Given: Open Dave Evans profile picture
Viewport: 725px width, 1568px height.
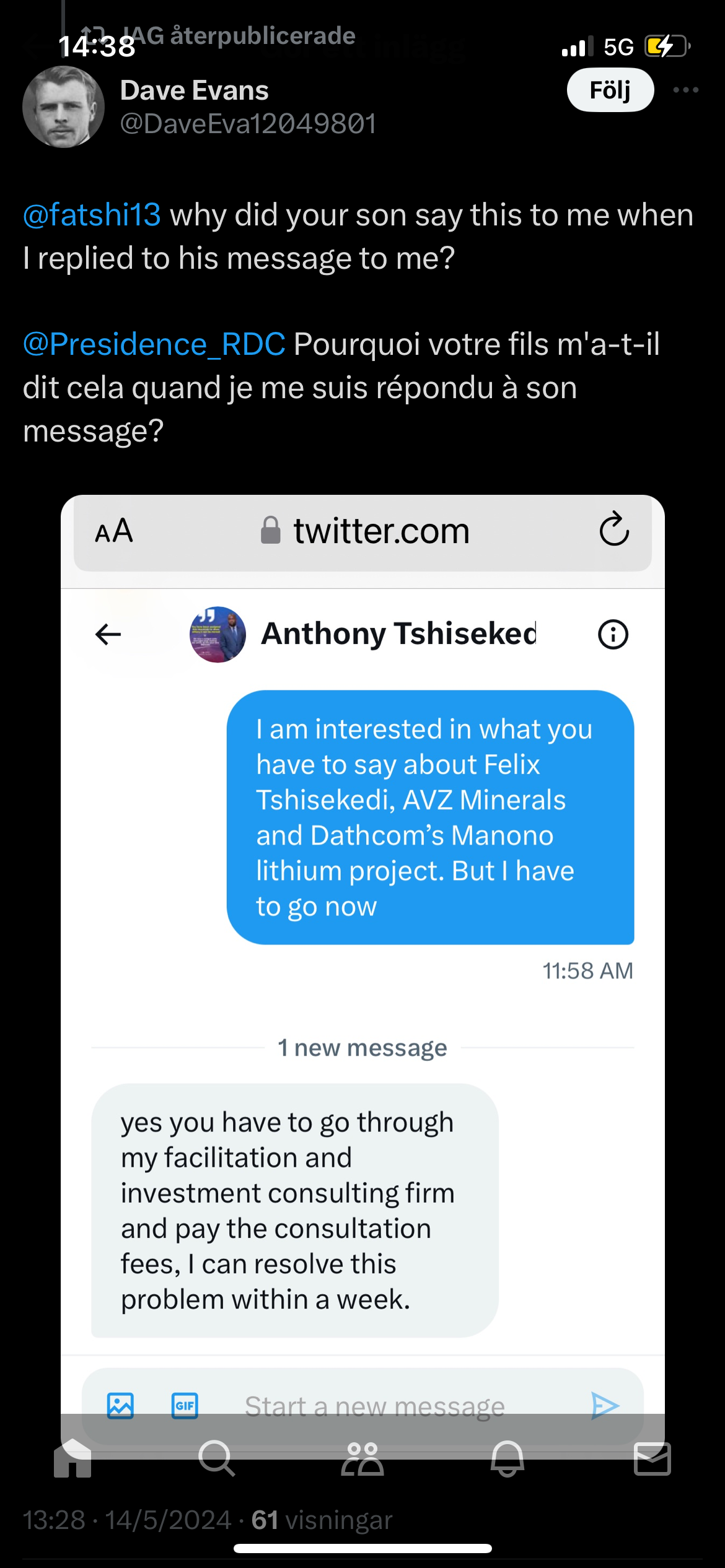Looking at the screenshot, I should point(63,107).
